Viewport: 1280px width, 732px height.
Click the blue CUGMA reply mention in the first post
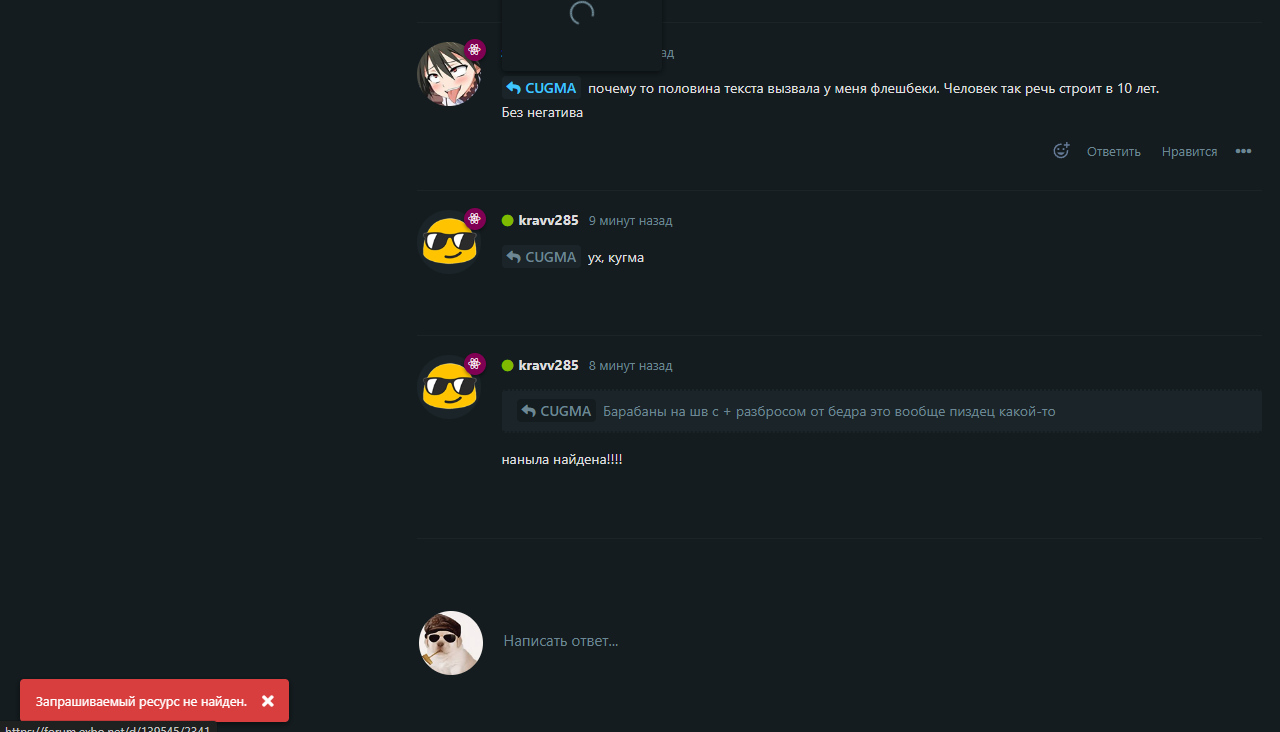coord(541,88)
